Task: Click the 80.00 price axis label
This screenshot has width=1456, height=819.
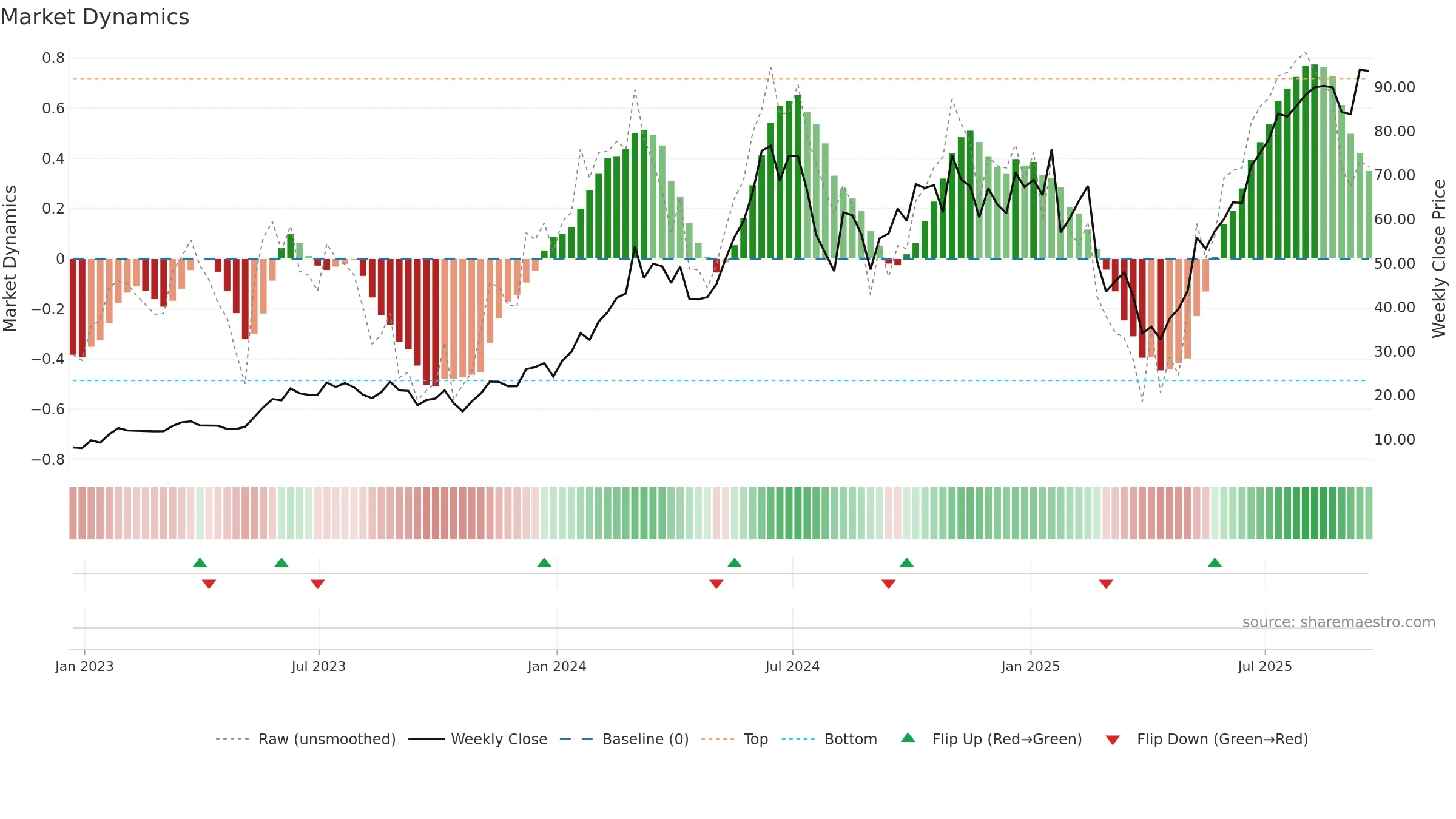Action: (x=1395, y=132)
